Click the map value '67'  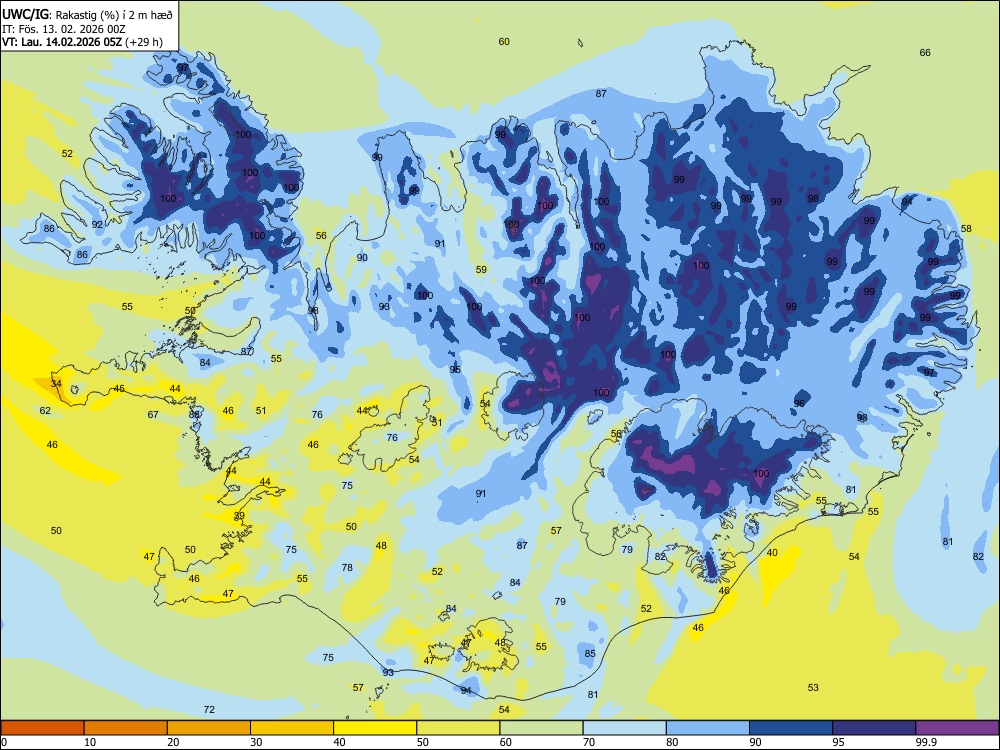pyautogui.click(x=153, y=415)
